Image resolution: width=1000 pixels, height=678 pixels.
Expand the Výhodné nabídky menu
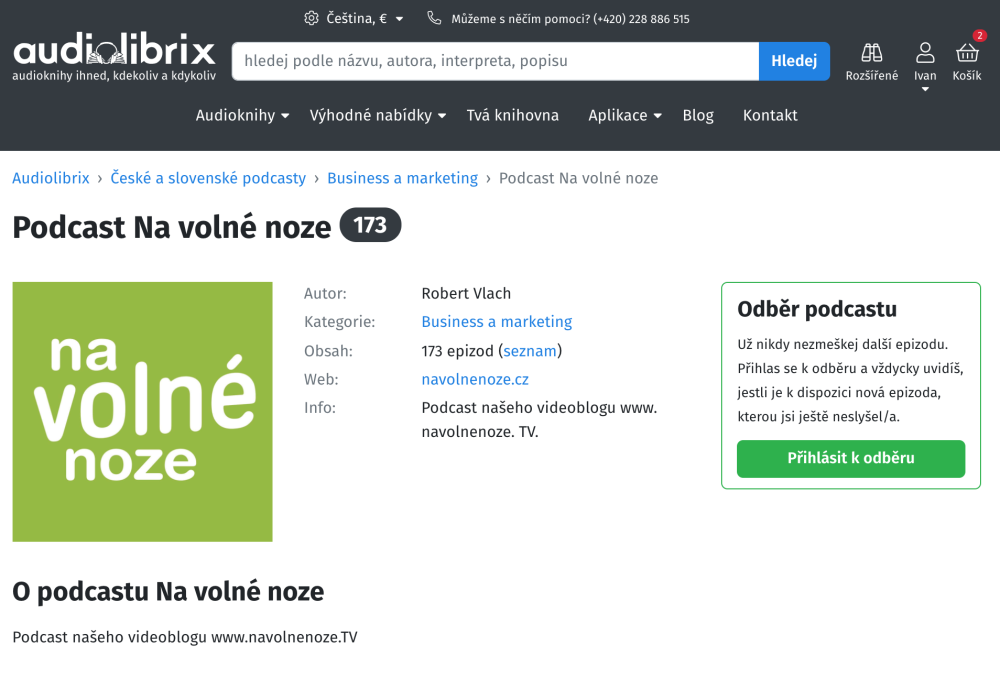tap(378, 115)
